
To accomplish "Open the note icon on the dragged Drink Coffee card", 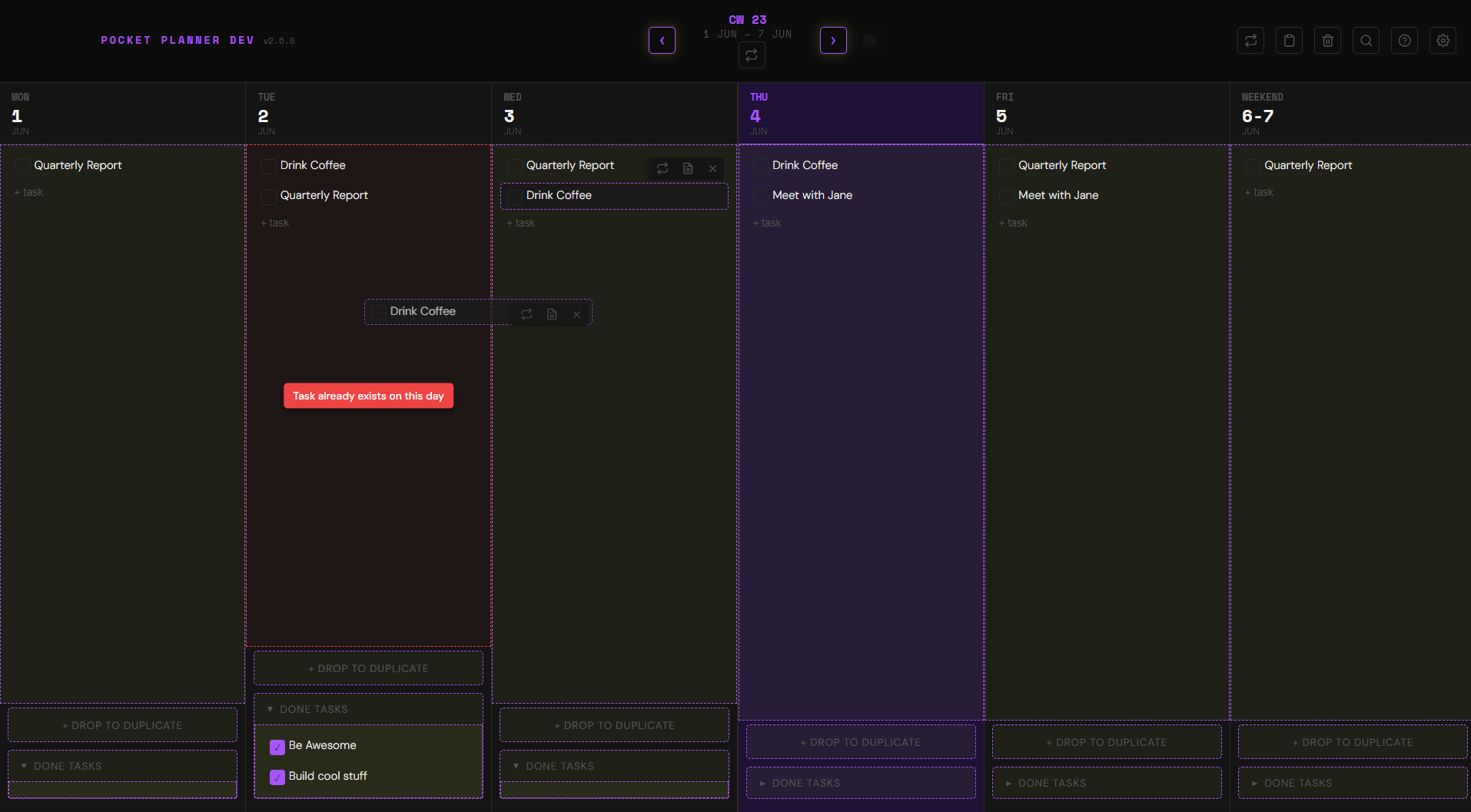I will click(552, 314).
